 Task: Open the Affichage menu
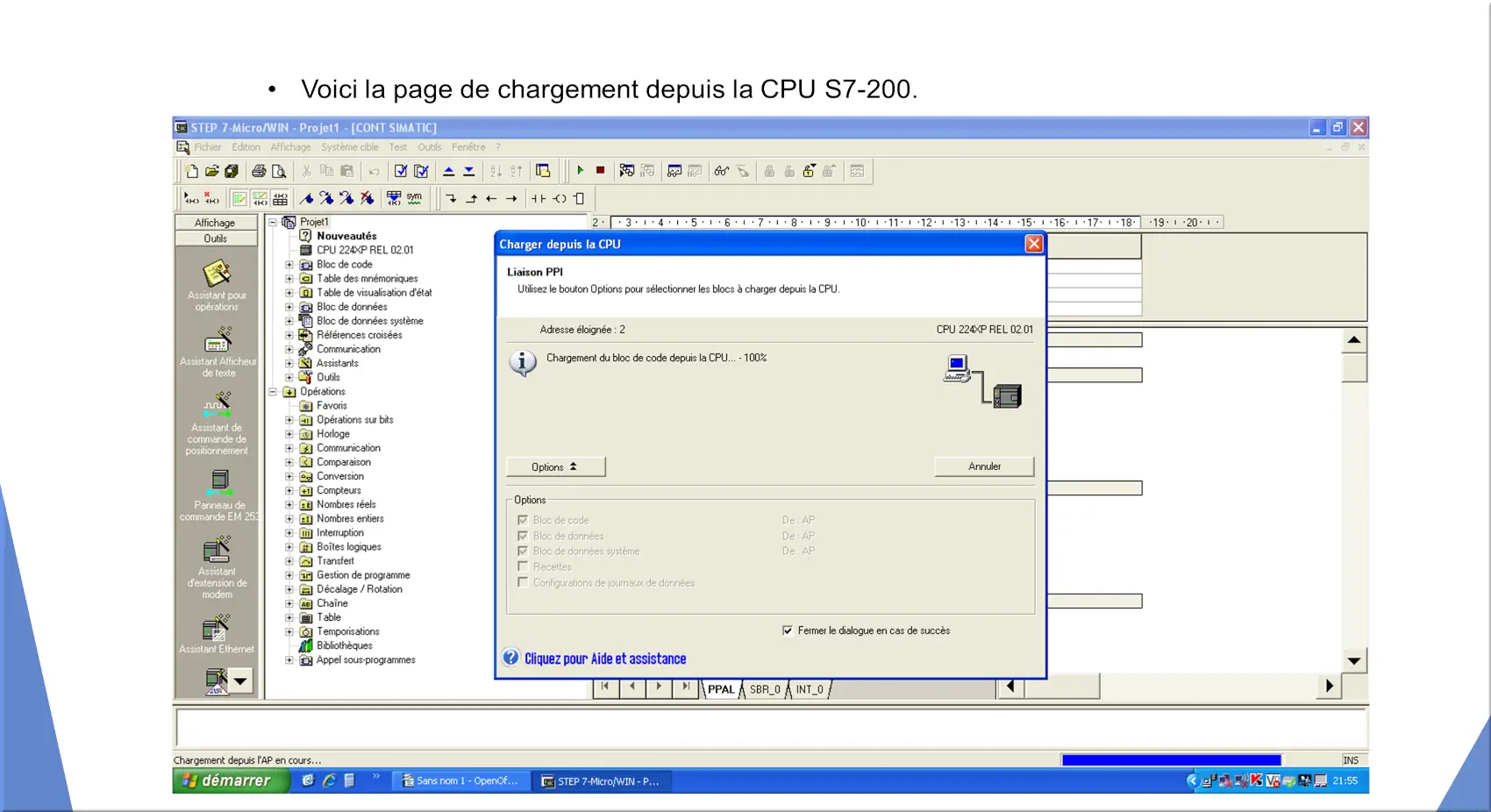[290, 147]
